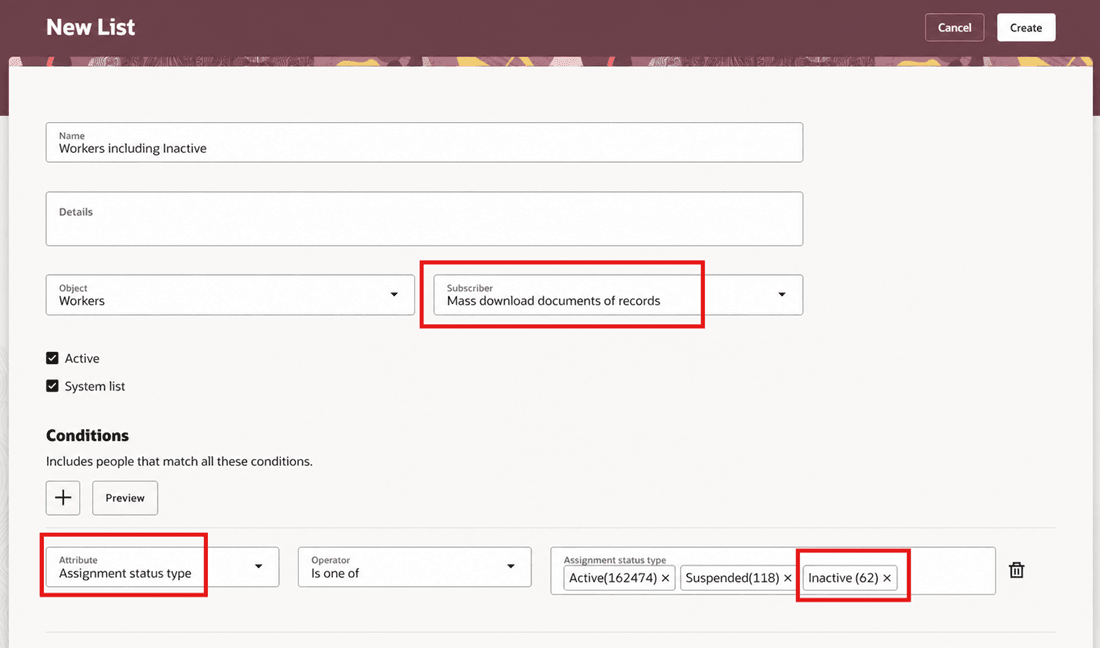Uncheck the Active checkbox
This screenshot has width=1100, height=648.
(x=52, y=358)
